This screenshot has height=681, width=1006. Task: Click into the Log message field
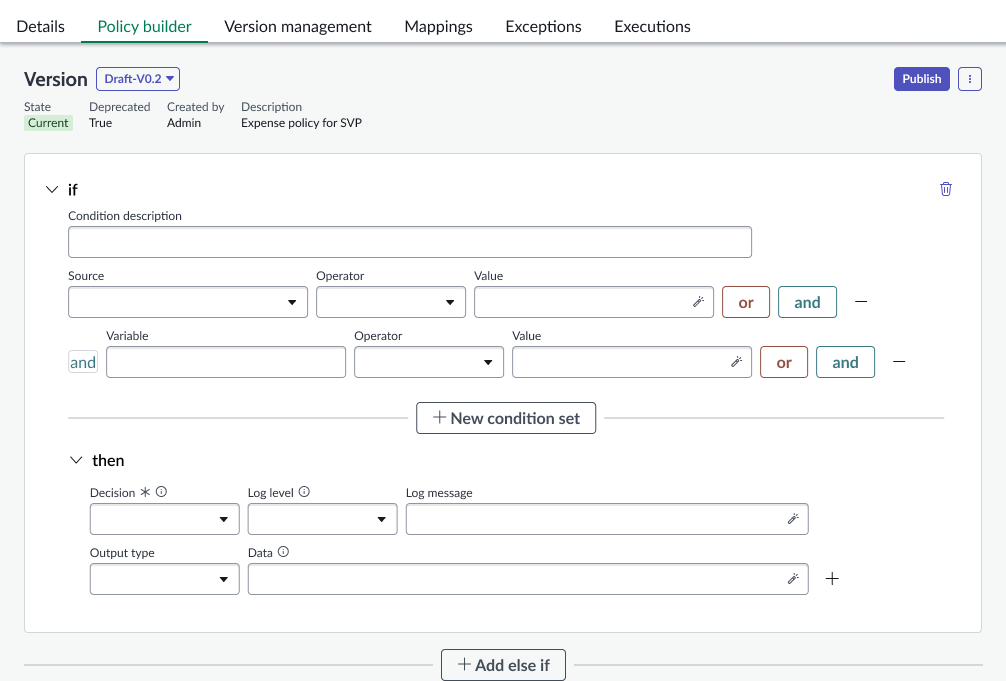pos(607,519)
